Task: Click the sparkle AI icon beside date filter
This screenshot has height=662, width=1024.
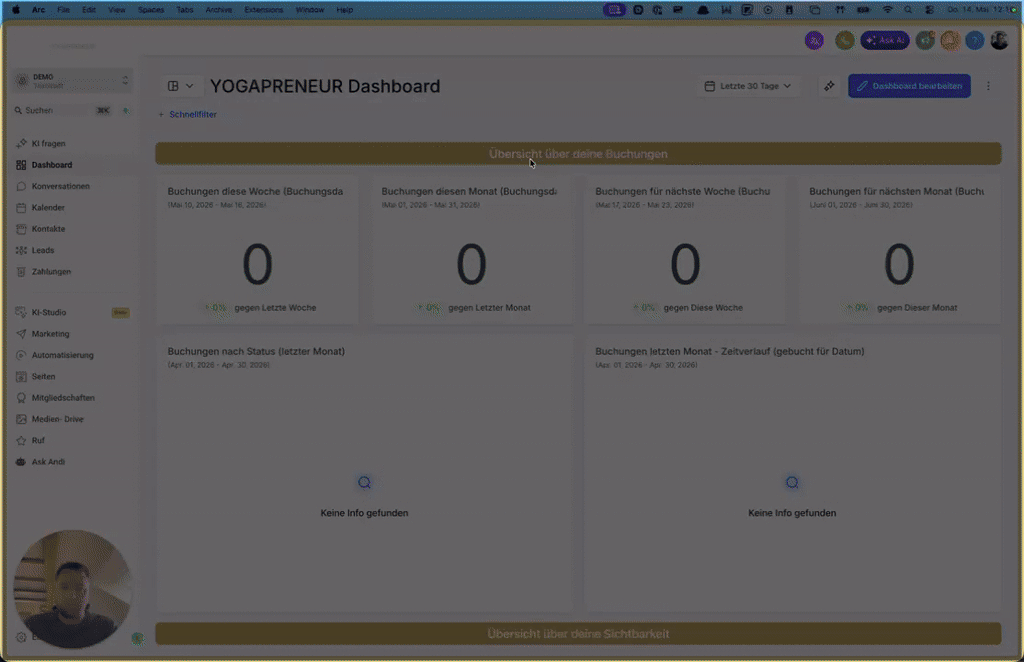Action: point(829,86)
